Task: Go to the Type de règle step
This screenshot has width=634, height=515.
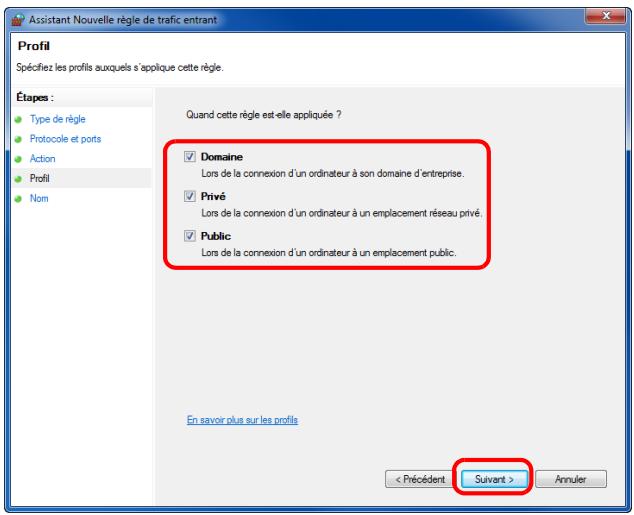Action: [x=57, y=119]
